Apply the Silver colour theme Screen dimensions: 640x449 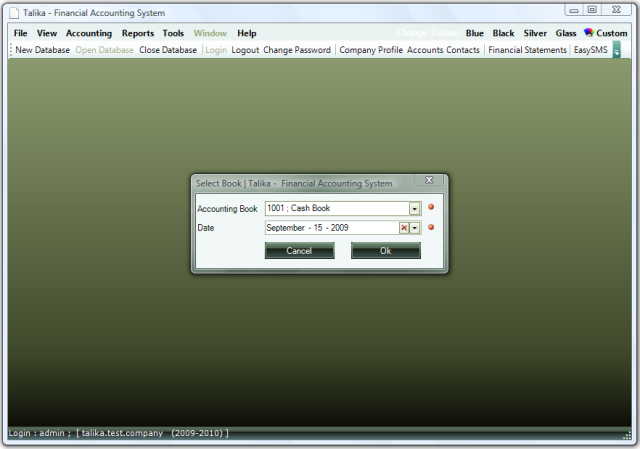click(535, 33)
